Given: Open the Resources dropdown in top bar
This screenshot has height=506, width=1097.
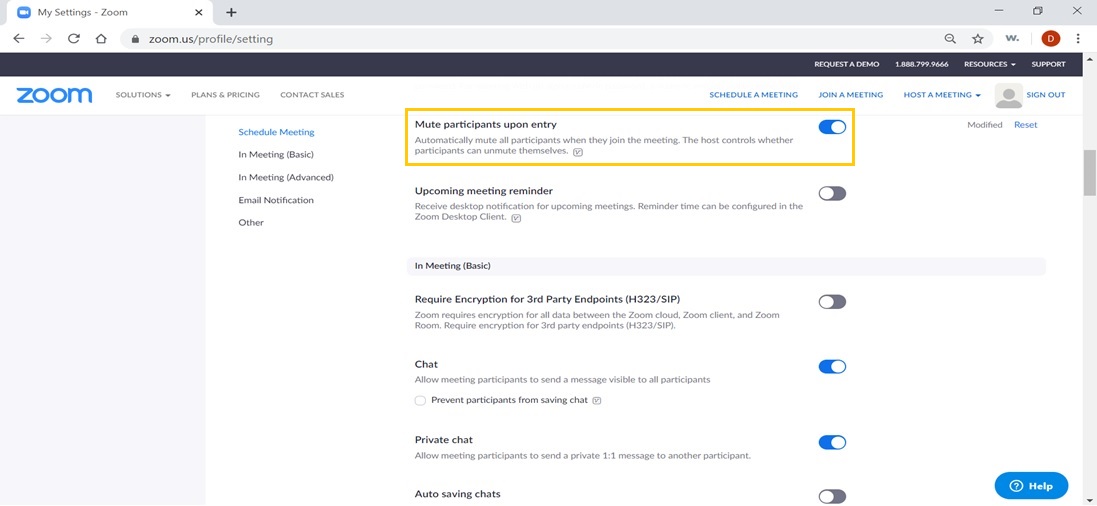Looking at the screenshot, I should 989,64.
